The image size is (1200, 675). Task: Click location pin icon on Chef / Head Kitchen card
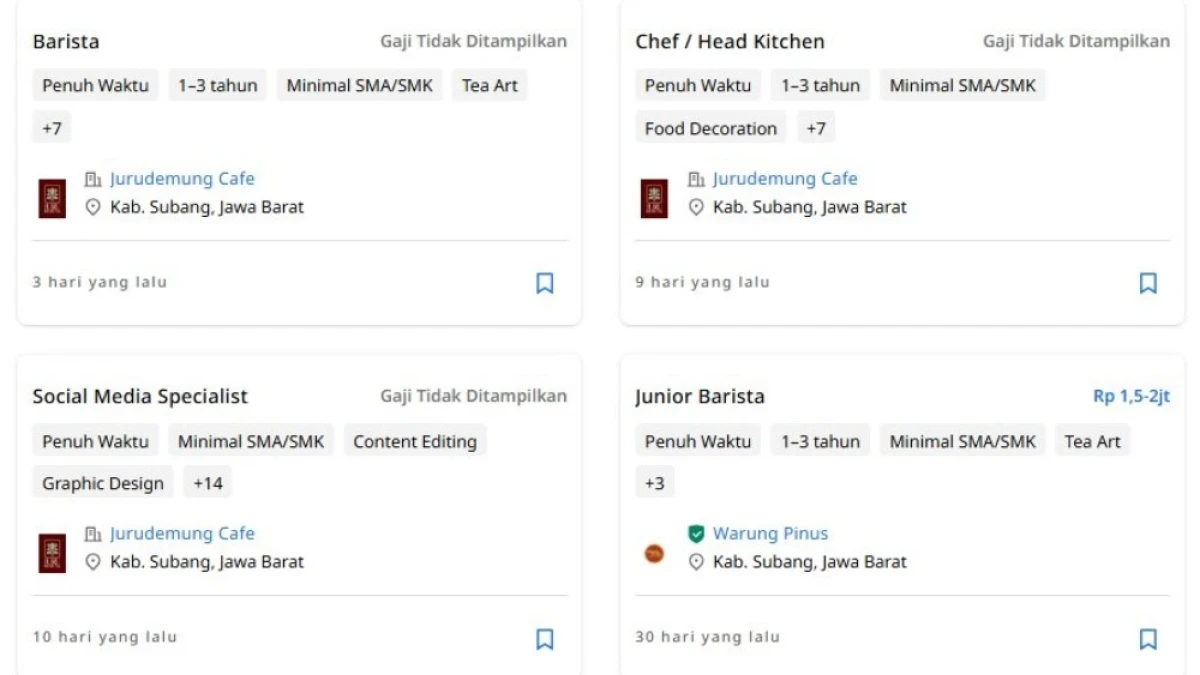click(696, 207)
